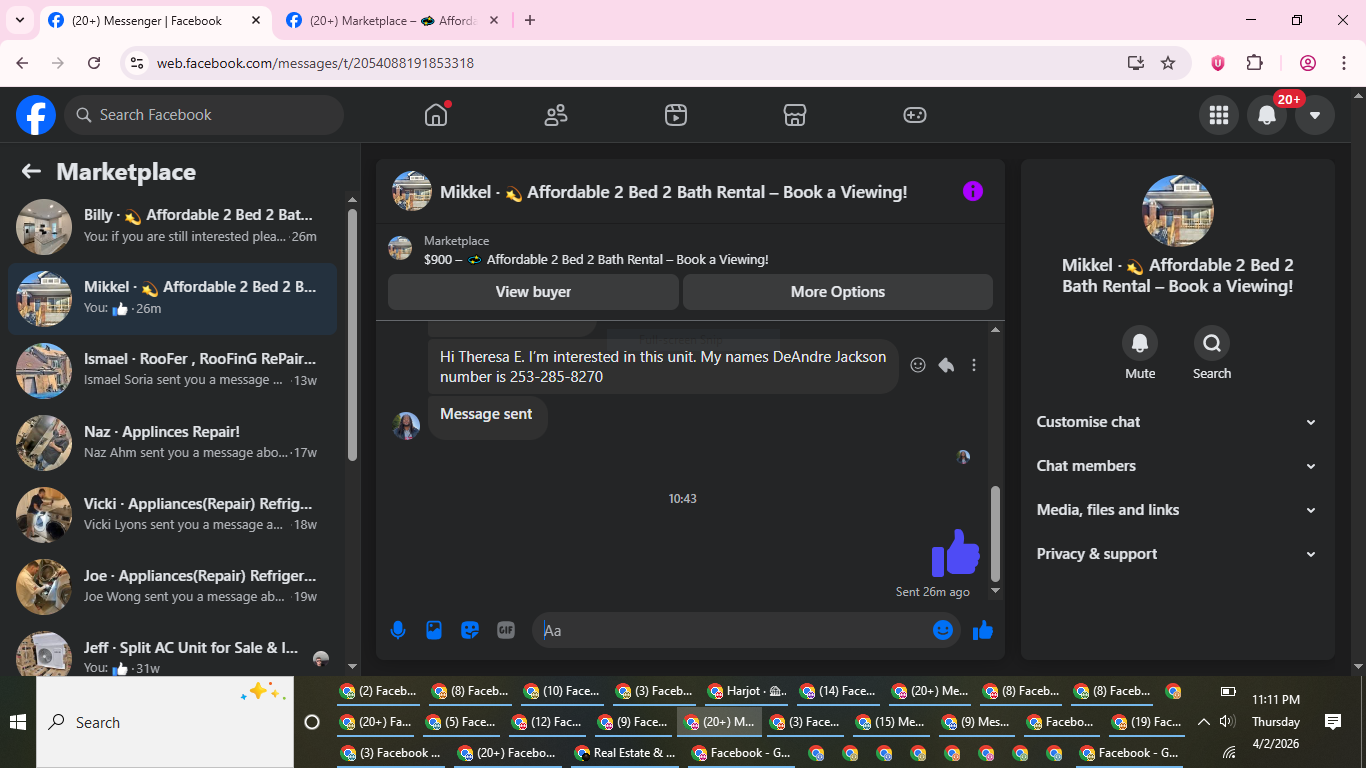The height and width of the screenshot is (768, 1366).
Task: Click the purple conversation info icon
Action: tap(973, 191)
